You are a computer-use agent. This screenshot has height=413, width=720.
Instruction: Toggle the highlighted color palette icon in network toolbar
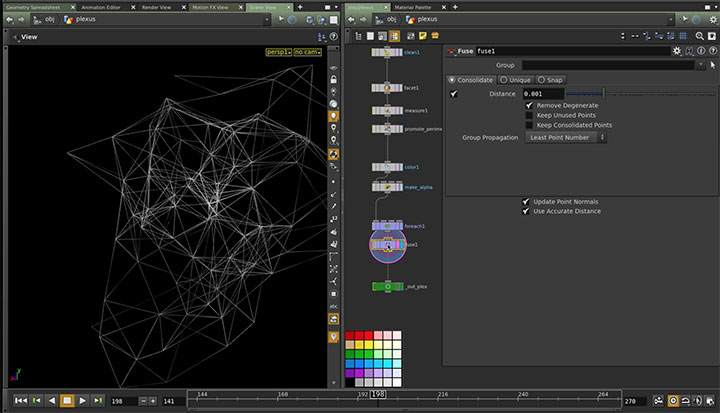pyautogui.click(x=394, y=36)
